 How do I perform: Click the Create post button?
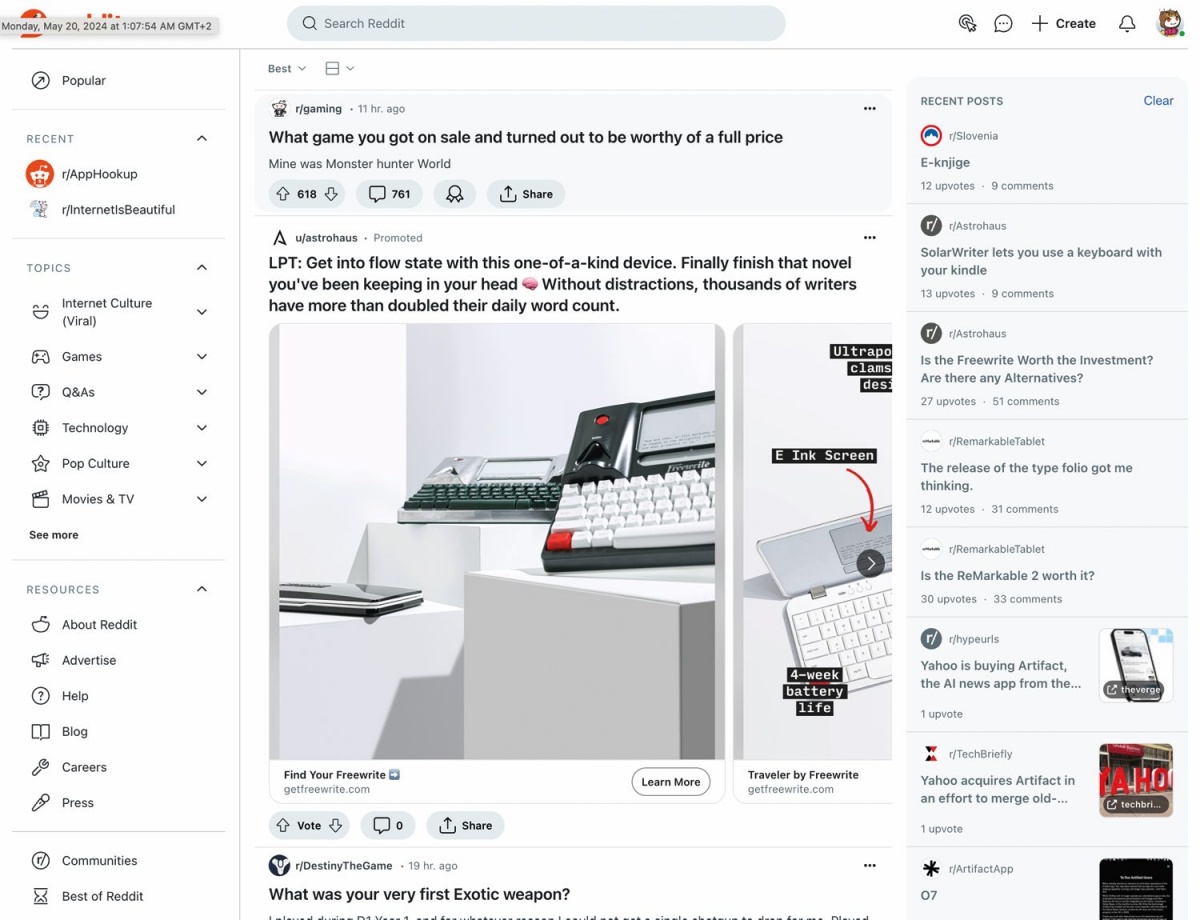click(1063, 23)
